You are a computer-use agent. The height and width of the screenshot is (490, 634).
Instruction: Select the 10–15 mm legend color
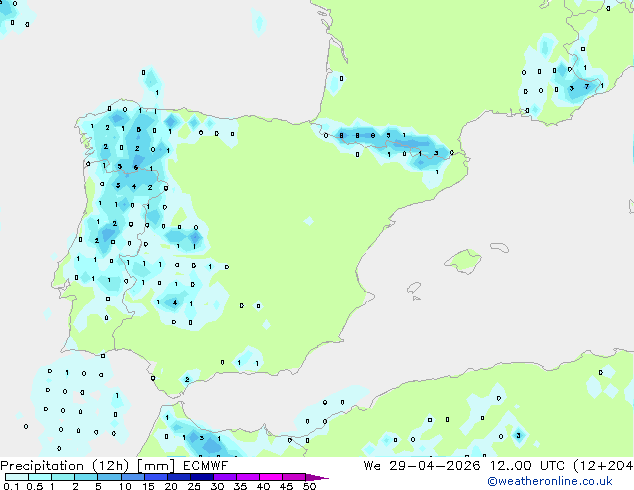click(x=132, y=477)
